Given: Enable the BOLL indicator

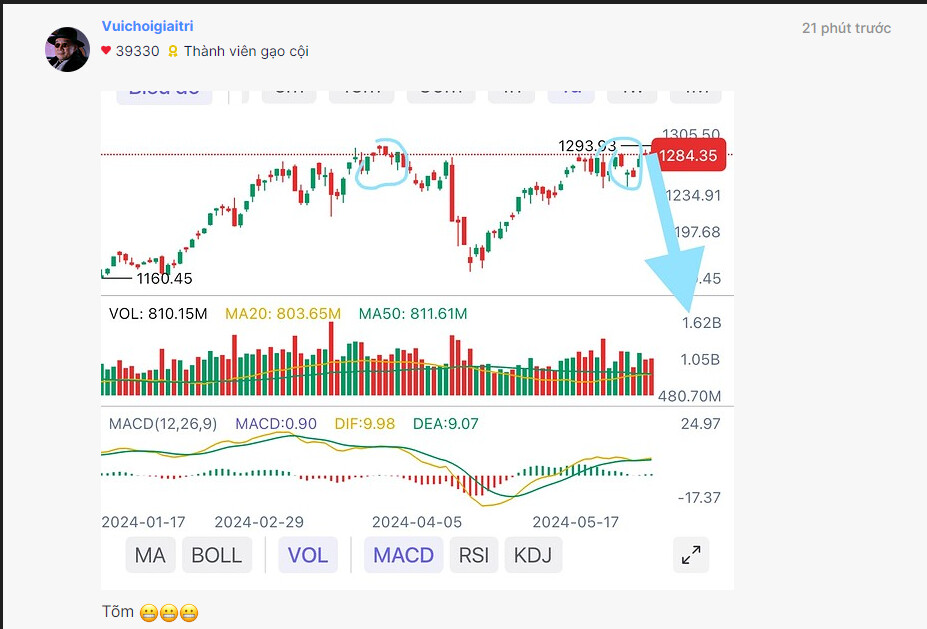Looking at the screenshot, I should point(217,555).
